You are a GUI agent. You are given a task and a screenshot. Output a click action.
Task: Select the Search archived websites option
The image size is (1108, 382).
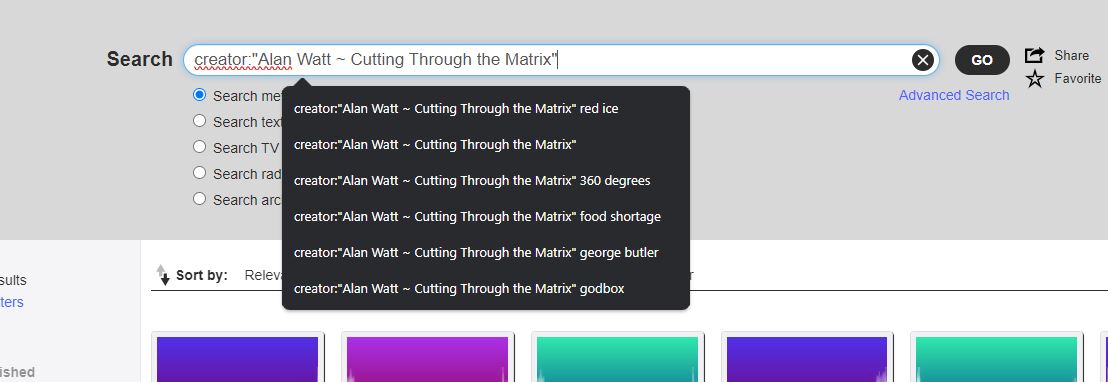point(199,199)
